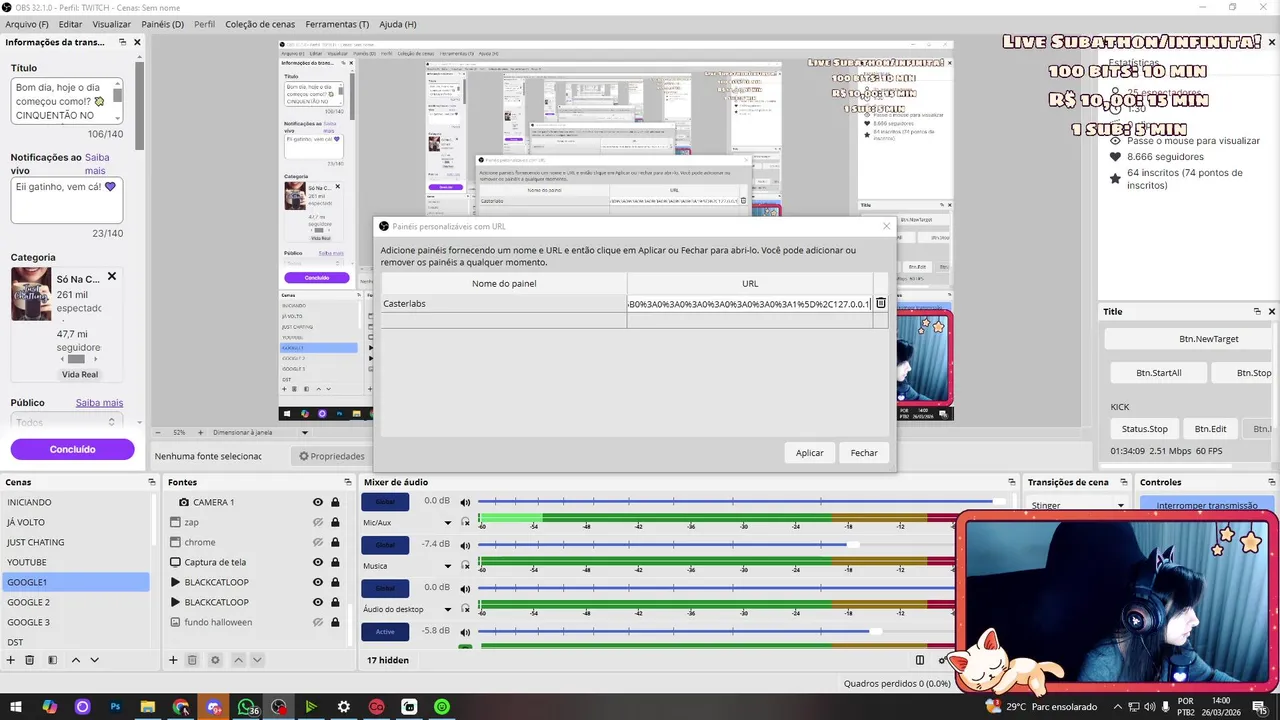Unlock the zap source
The height and width of the screenshot is (720, 1280).
click(x=335, y=522)
